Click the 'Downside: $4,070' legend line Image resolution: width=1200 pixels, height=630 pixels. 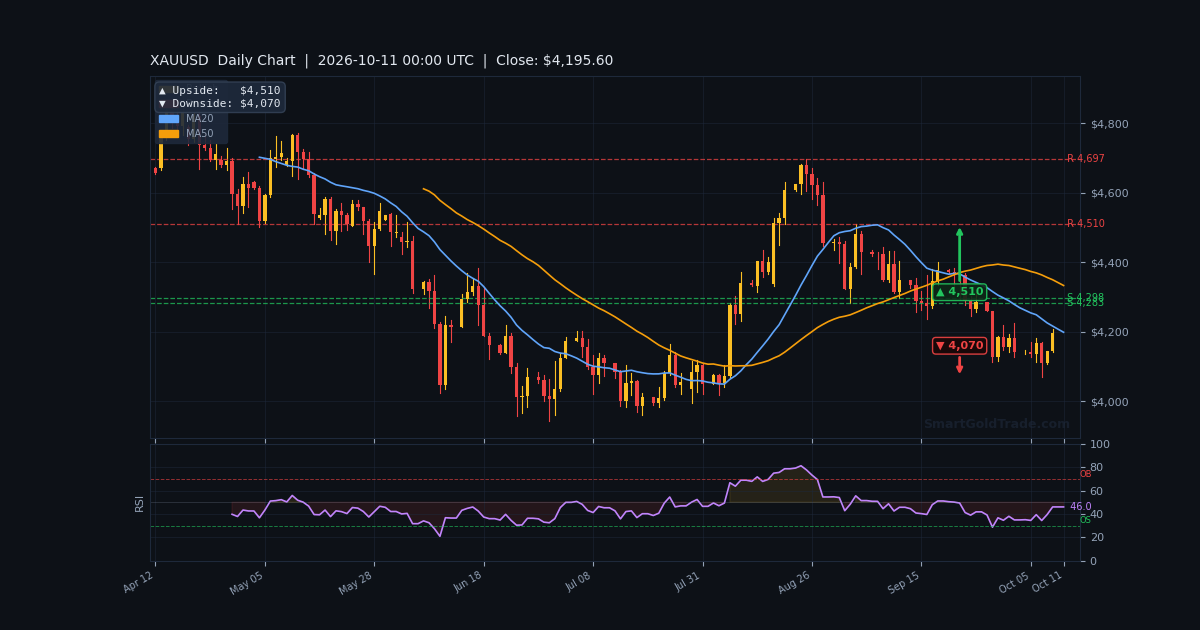(219, 104)
